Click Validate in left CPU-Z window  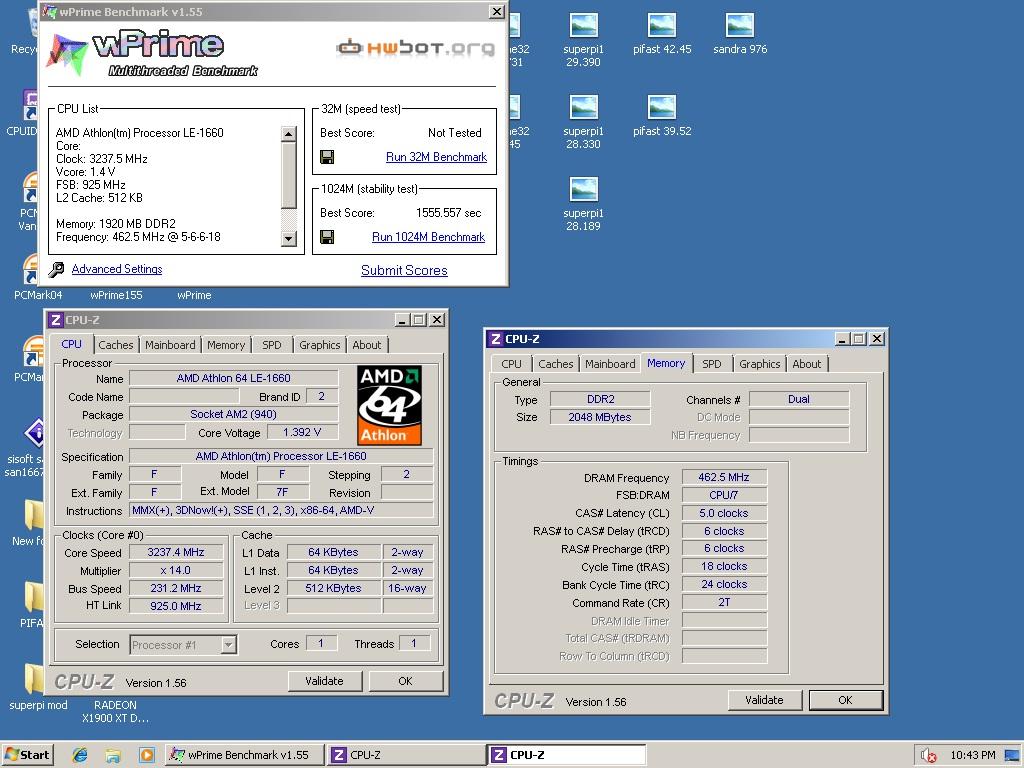(x=325, y=681)
